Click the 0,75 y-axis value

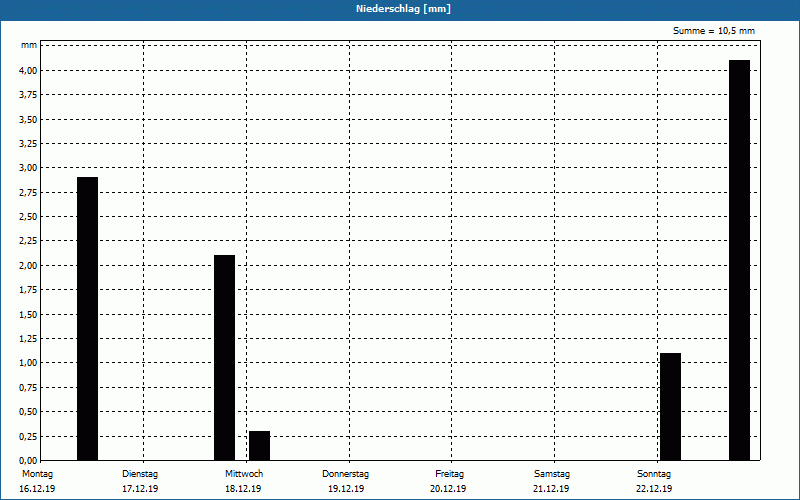[x=28, y=387]
